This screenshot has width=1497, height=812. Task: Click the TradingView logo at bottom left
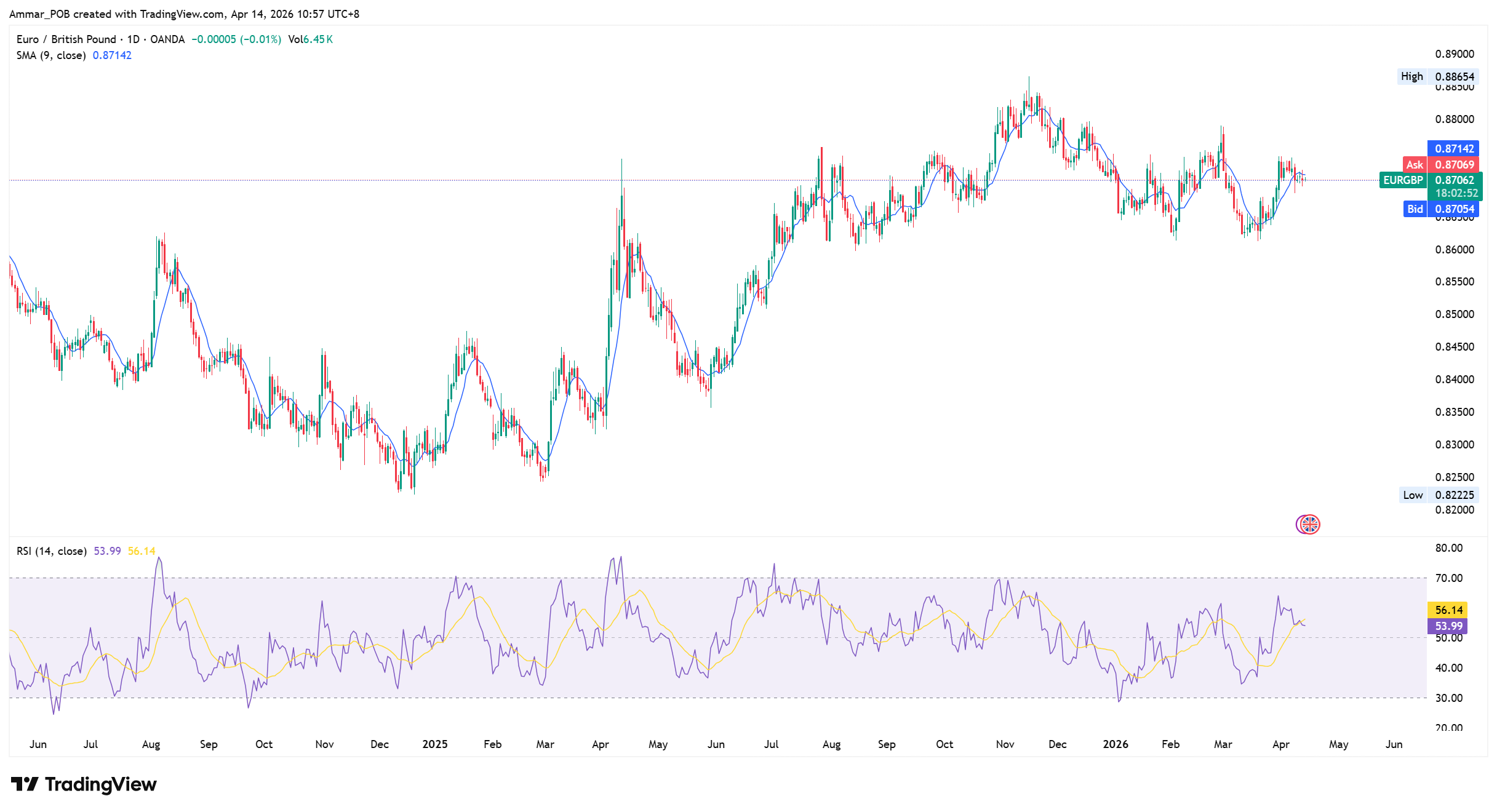pos(84,784)
